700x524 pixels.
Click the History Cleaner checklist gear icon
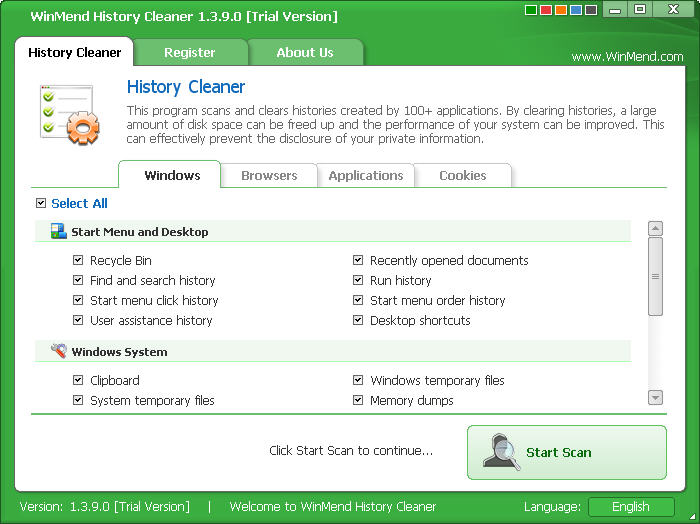[69, 114]
